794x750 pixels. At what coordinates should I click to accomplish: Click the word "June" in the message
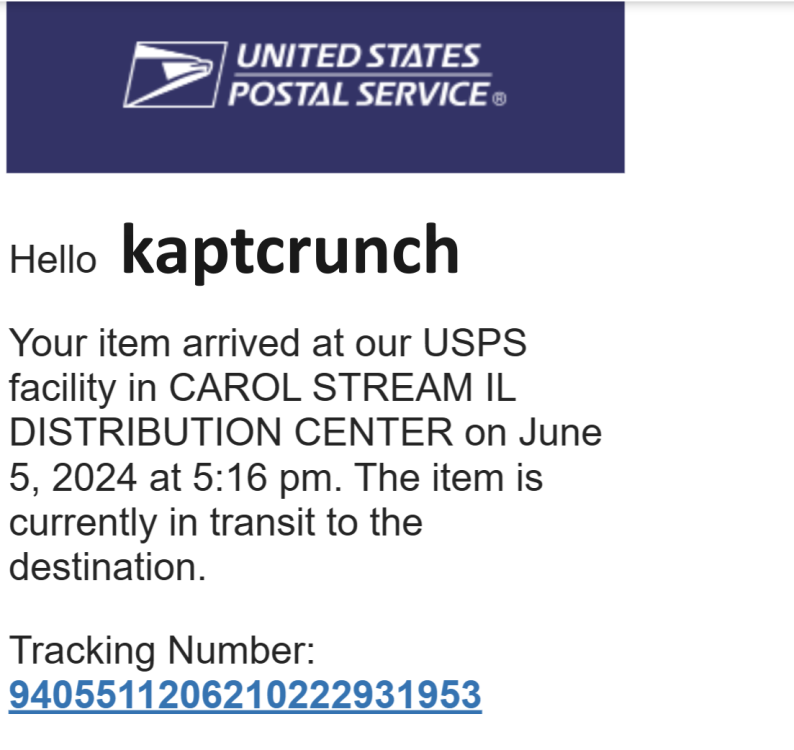[x=559, y=433]
